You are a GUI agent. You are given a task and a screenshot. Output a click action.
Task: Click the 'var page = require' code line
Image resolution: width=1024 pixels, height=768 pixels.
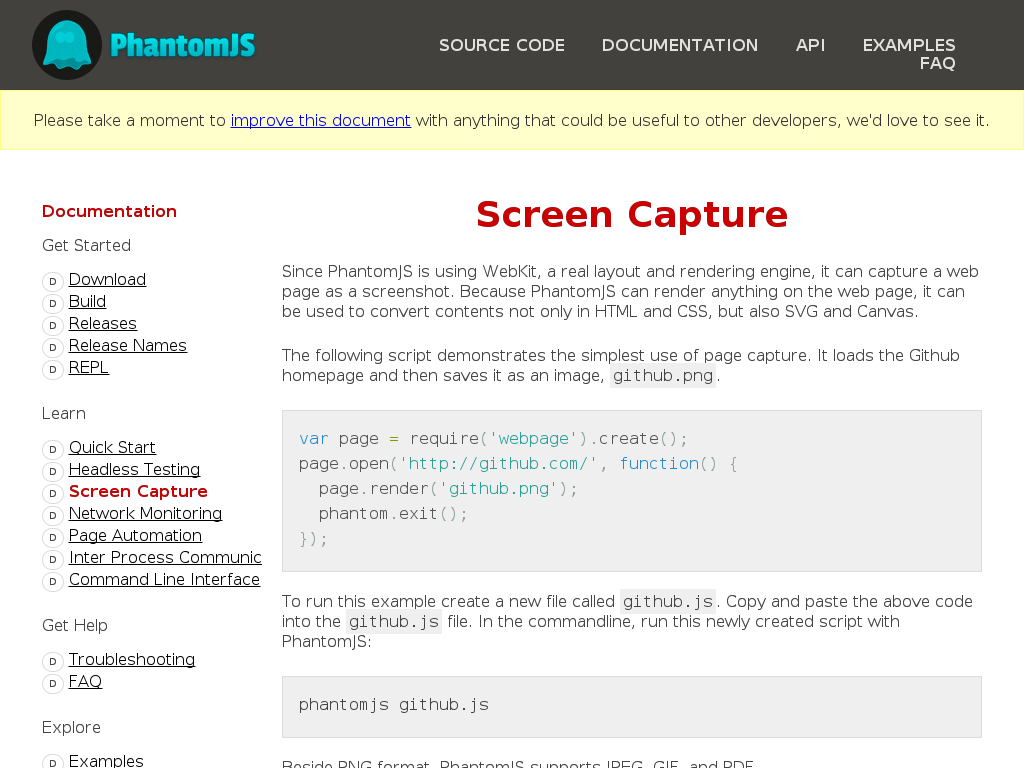(493, 439)
